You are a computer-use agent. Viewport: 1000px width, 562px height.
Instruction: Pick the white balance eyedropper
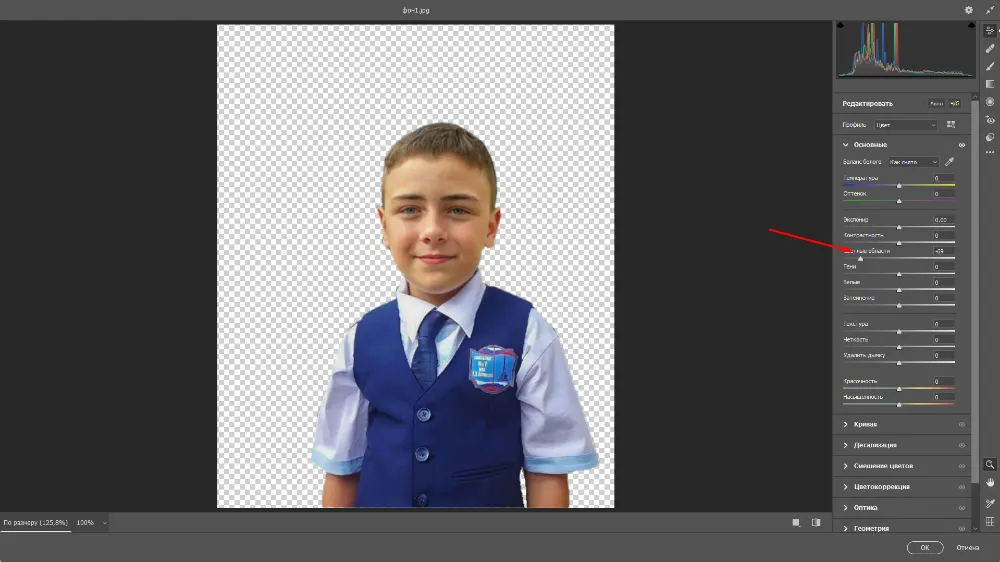(950, 162)
